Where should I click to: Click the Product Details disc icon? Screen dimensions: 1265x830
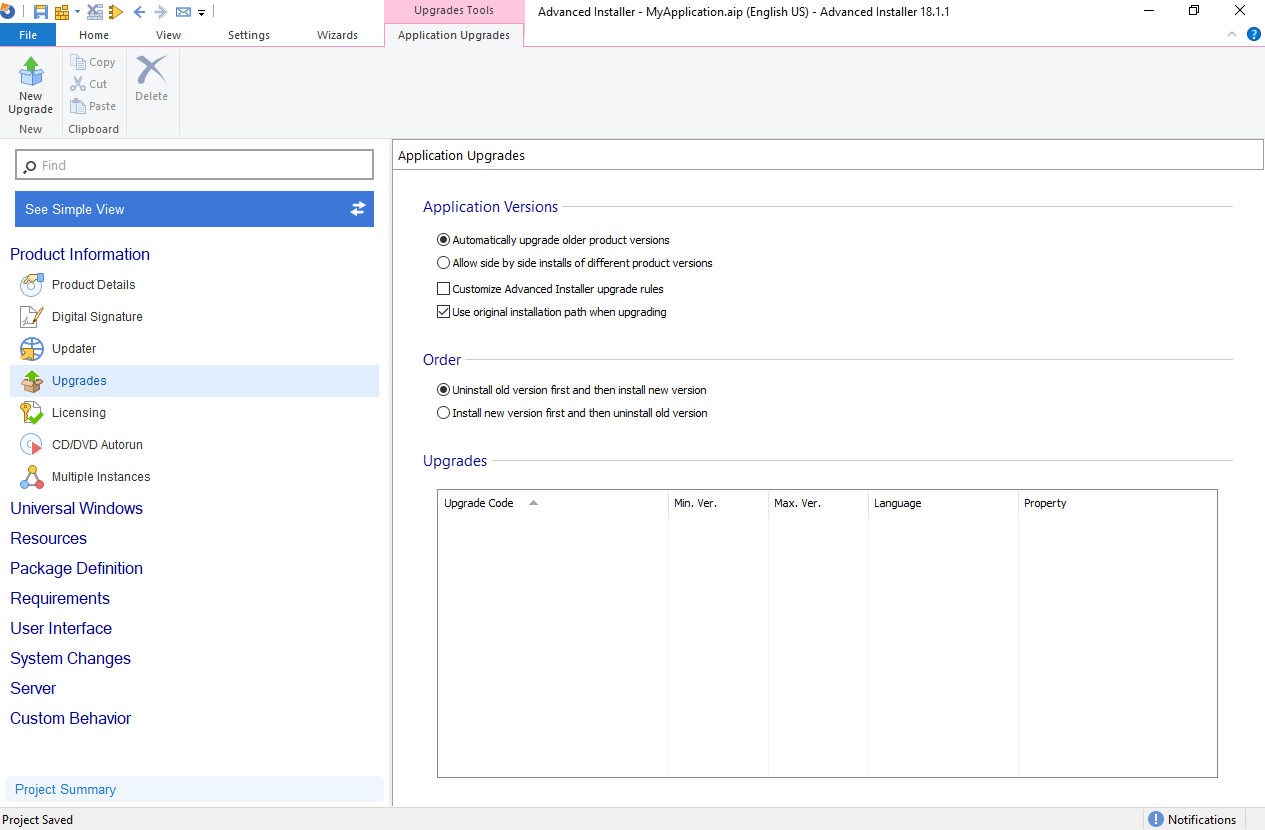pyautogui.click(x=32, y=285)
